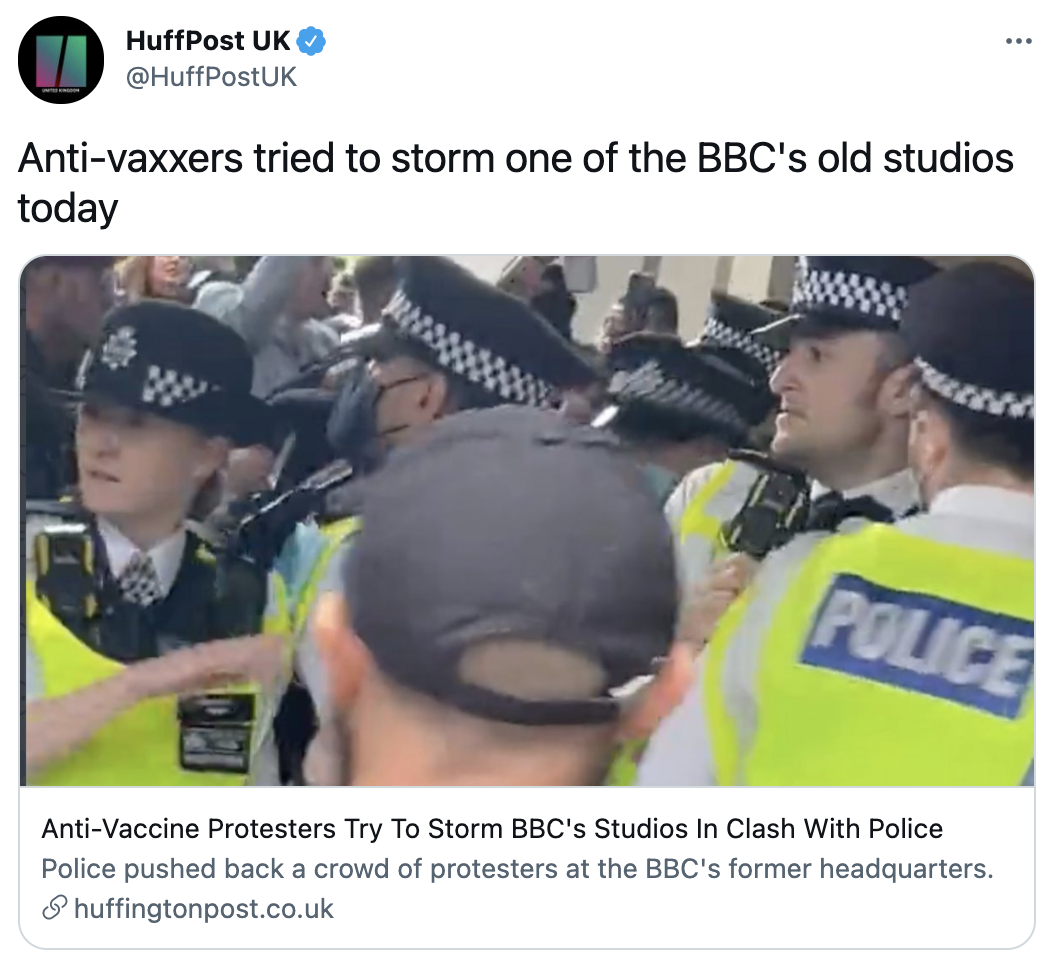Open the HuffPost UK profile avatar

point(61,59)
